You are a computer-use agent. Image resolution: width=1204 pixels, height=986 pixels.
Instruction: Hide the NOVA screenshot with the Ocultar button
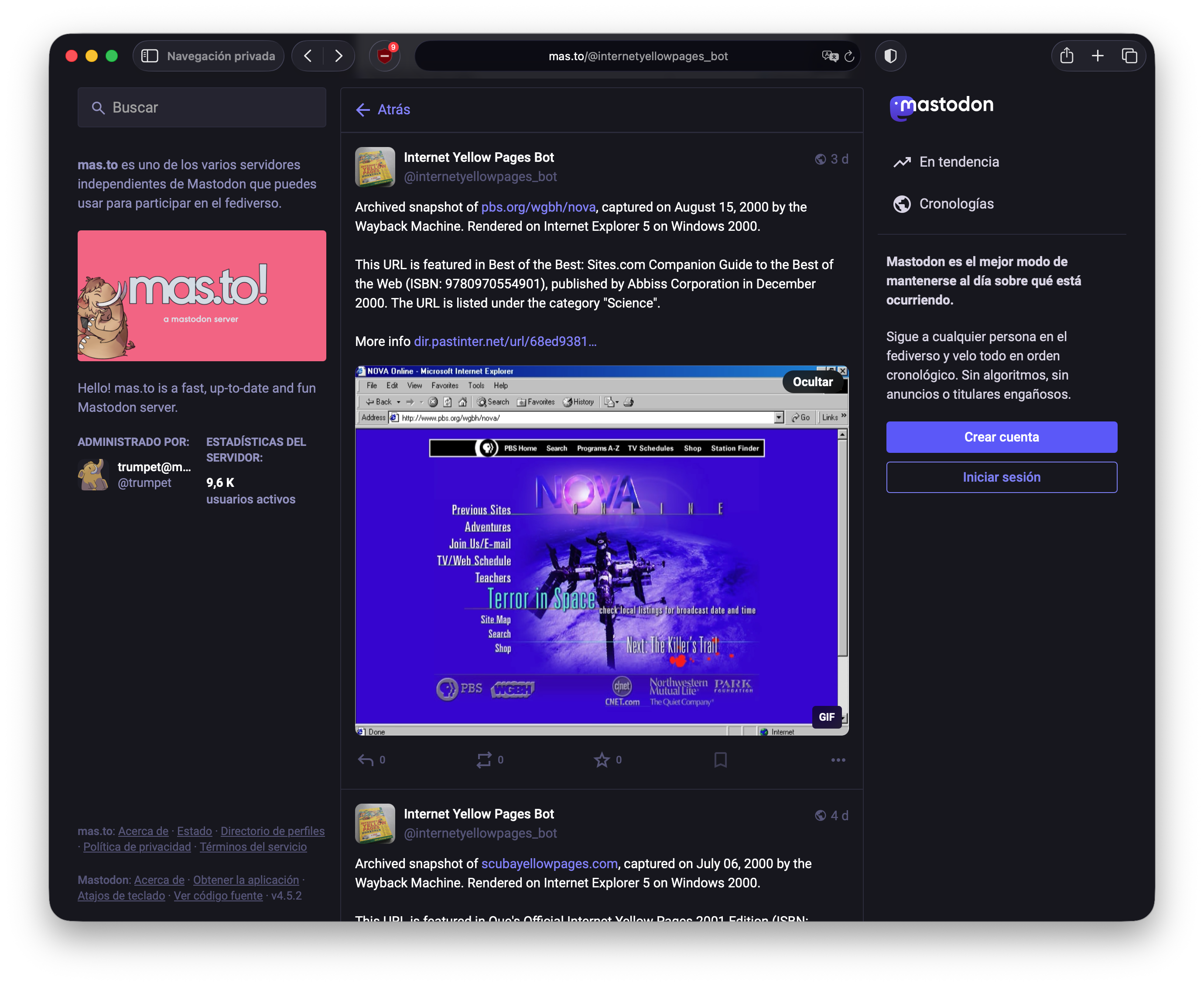[813, 382]
